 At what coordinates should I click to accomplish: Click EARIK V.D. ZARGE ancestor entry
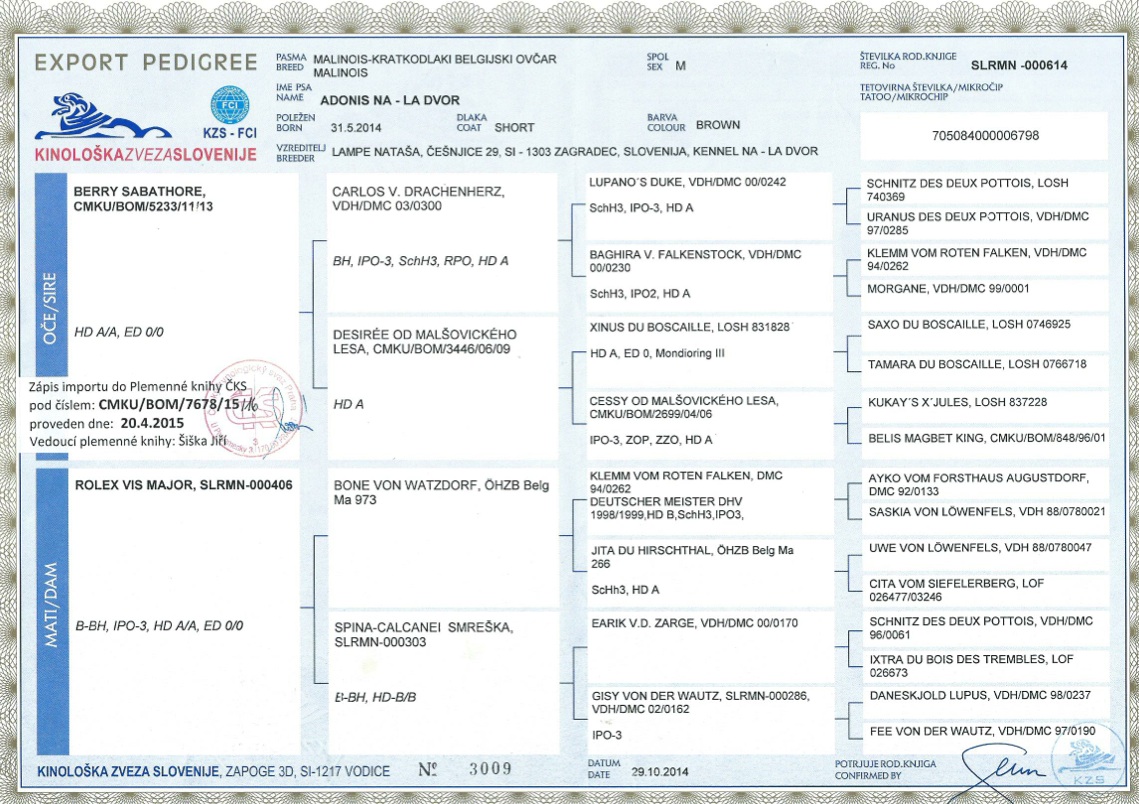coord(710,646)
